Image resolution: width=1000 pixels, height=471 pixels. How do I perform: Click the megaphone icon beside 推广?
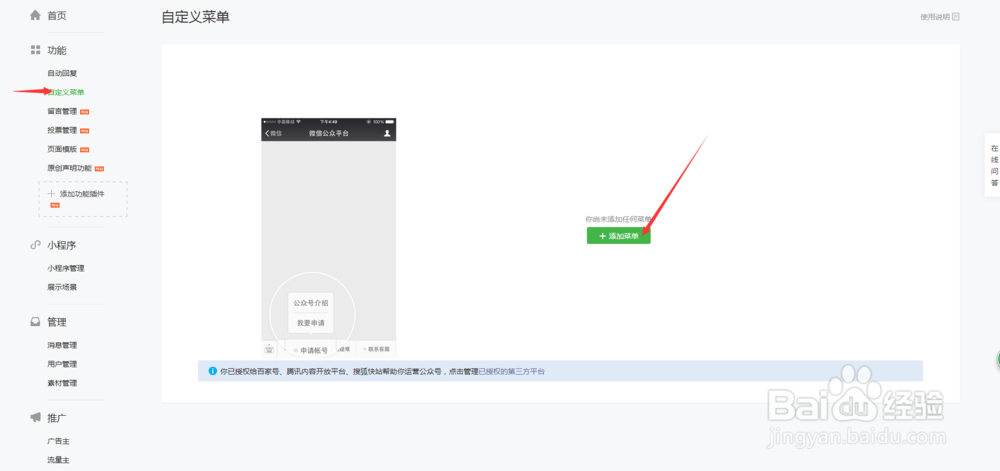(36, 417)
